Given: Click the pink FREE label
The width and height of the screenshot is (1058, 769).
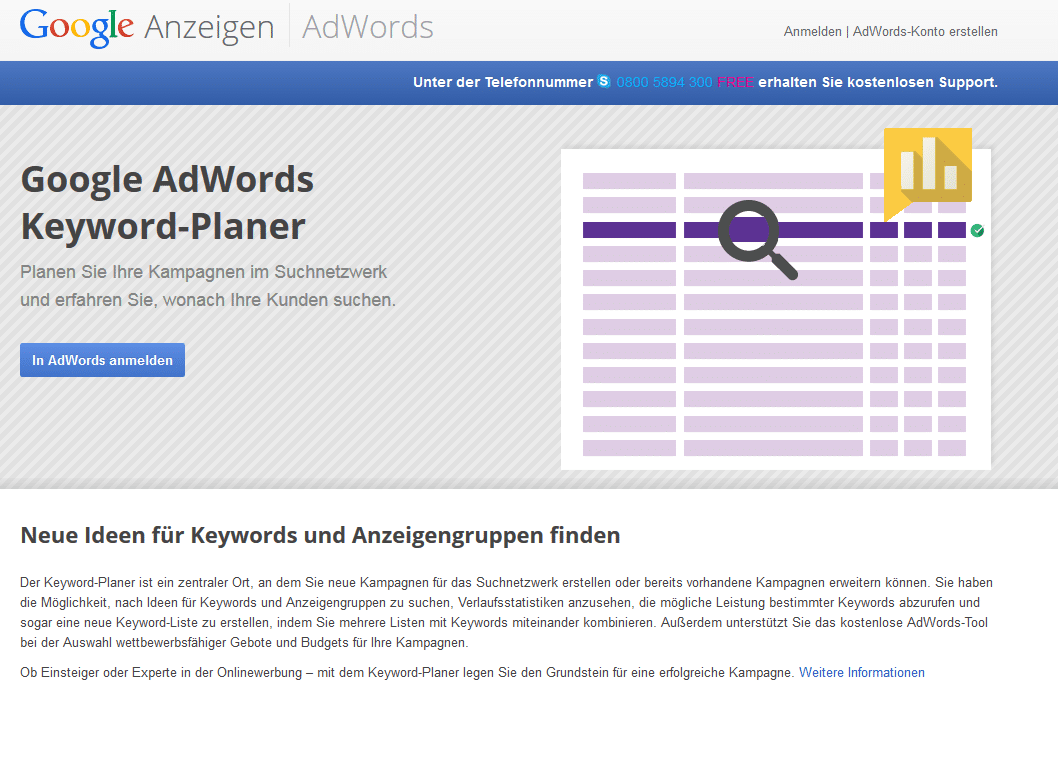Looking at the screenshot, I should 735,82.
